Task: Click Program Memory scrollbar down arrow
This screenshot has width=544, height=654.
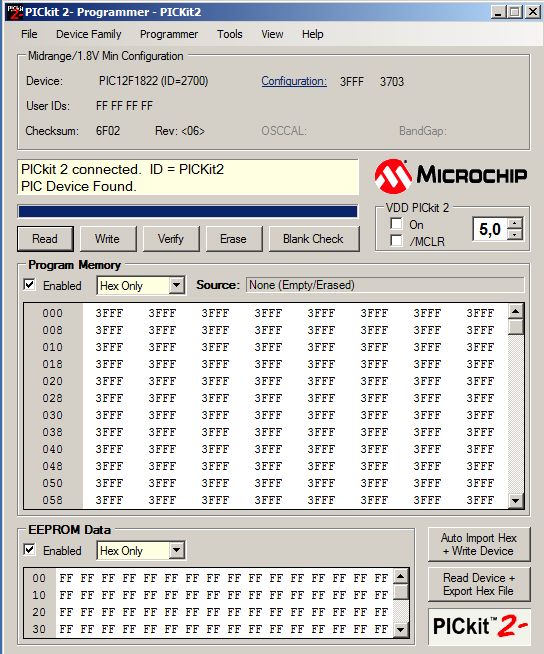Action: [x=516, y=501]
